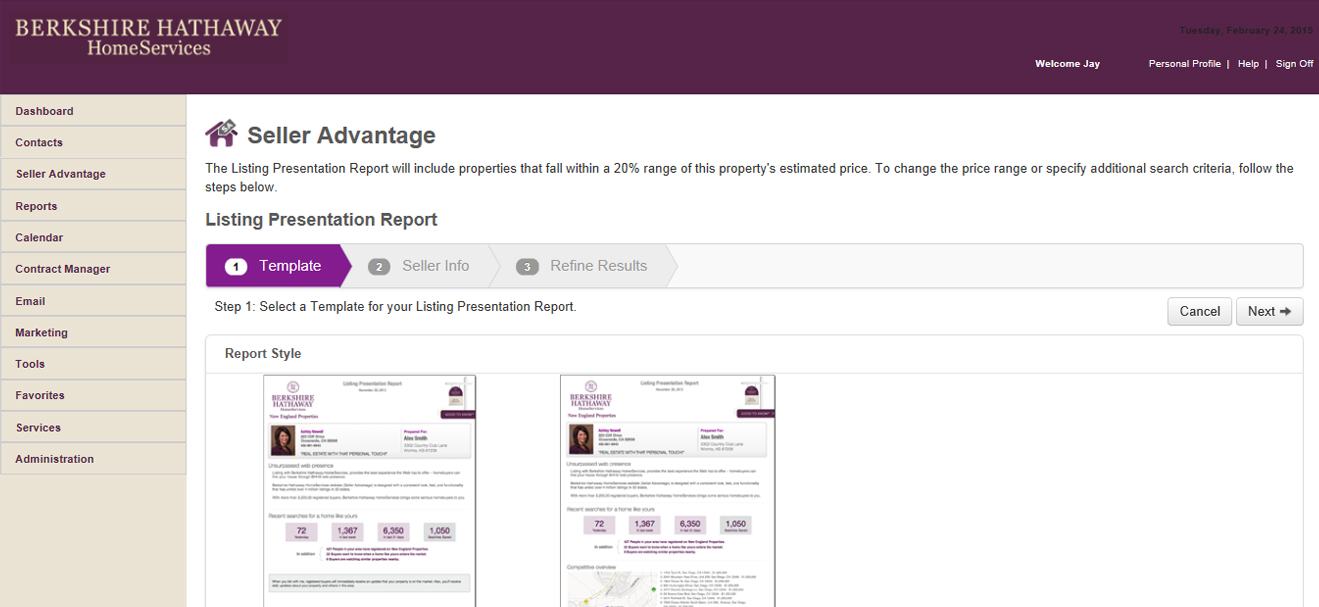Select Seller Advantage in the sidebar
This screenshot has width=1319, height=607.
point(93,174)
